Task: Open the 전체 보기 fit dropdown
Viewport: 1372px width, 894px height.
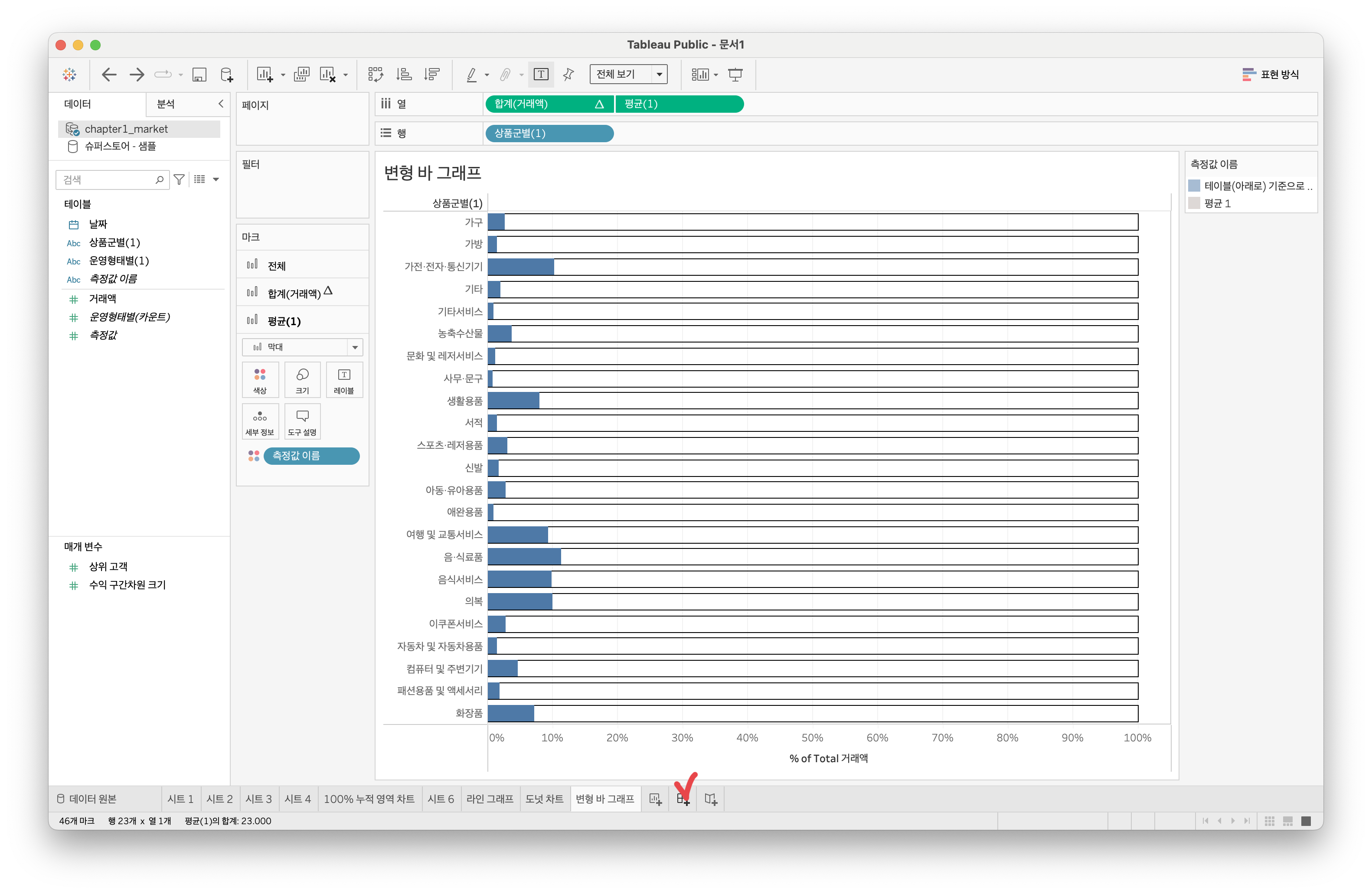Action: click(x=628, y=75)
